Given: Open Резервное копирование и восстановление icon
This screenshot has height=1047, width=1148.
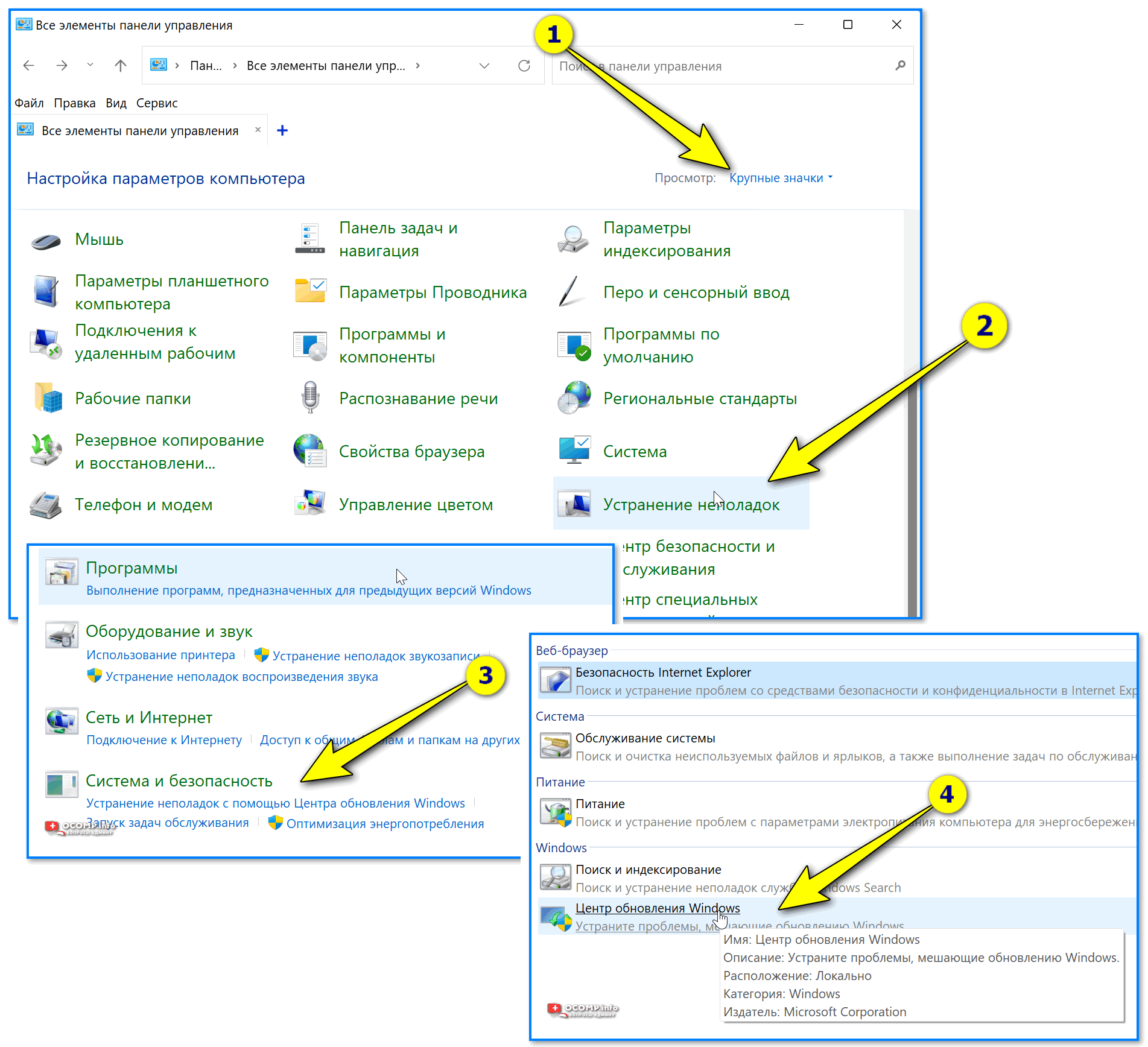Looking at the screenshot, I should tap(46, 451).
